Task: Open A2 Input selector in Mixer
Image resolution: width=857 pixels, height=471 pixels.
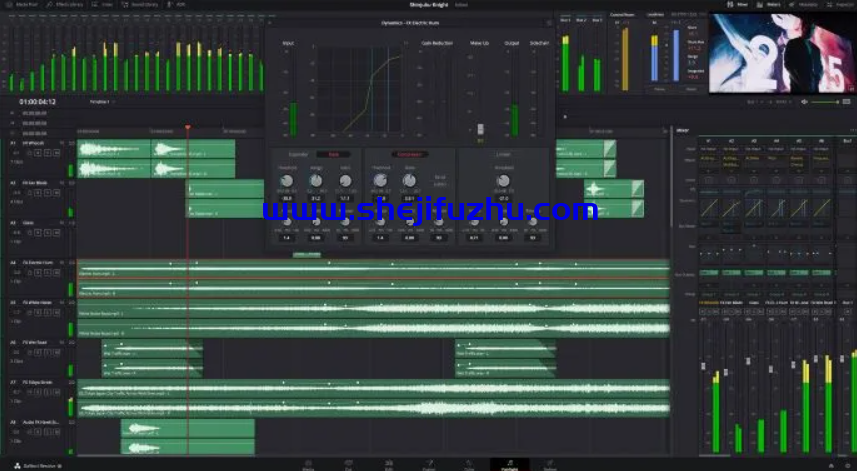Action: pyautogui.click(x=731, y=149)
